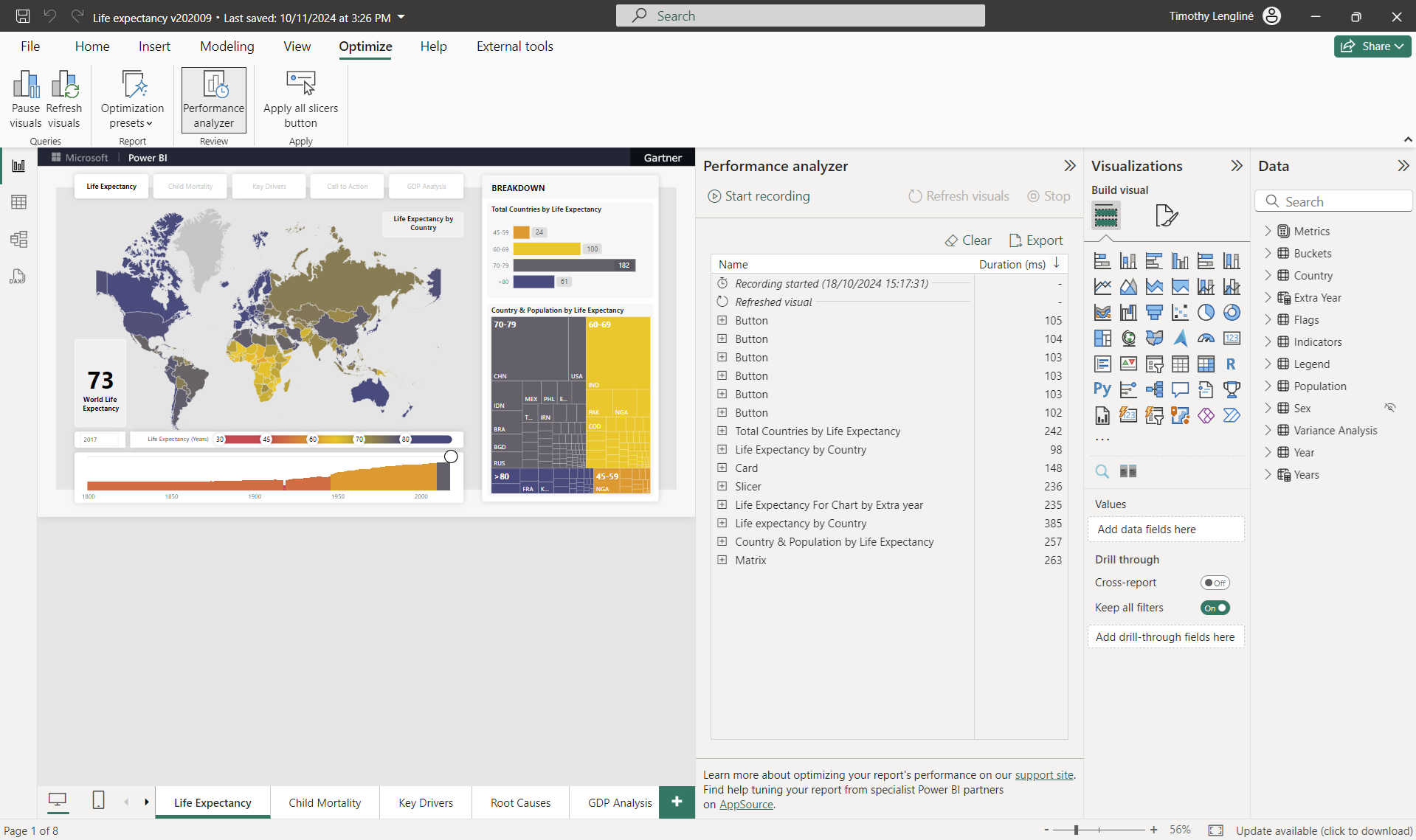Click the year timeline slider handle
This screenshot has height=840, width=1416.
(451, 457)
